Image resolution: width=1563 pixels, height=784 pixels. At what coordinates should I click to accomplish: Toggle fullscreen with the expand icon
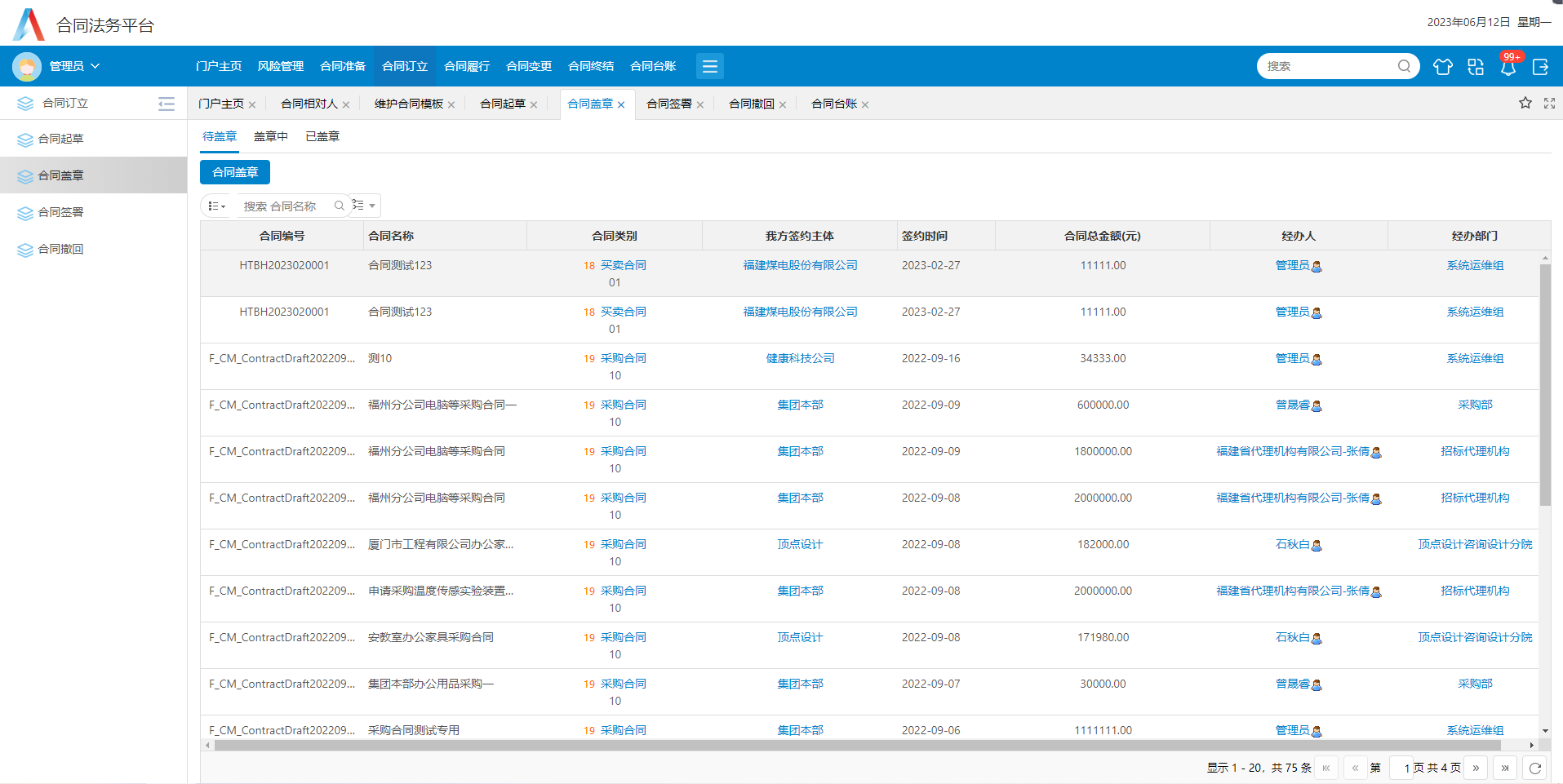coord(1550,104)
